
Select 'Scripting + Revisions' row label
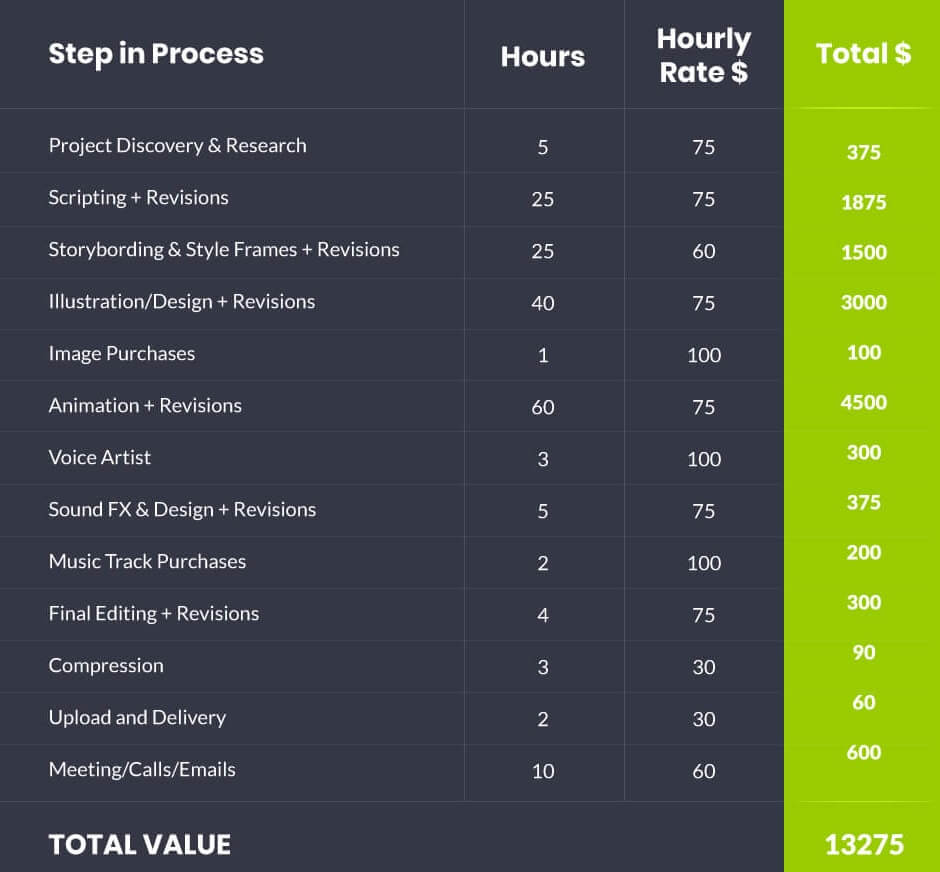[x=138, y=198]
